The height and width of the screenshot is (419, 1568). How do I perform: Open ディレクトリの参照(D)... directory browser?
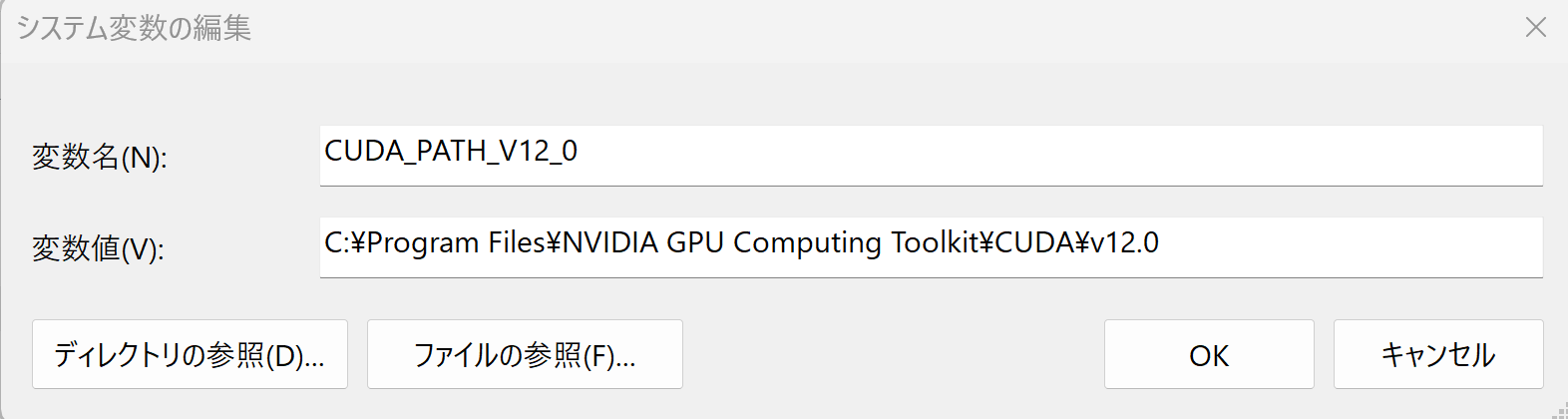point(190,354)
